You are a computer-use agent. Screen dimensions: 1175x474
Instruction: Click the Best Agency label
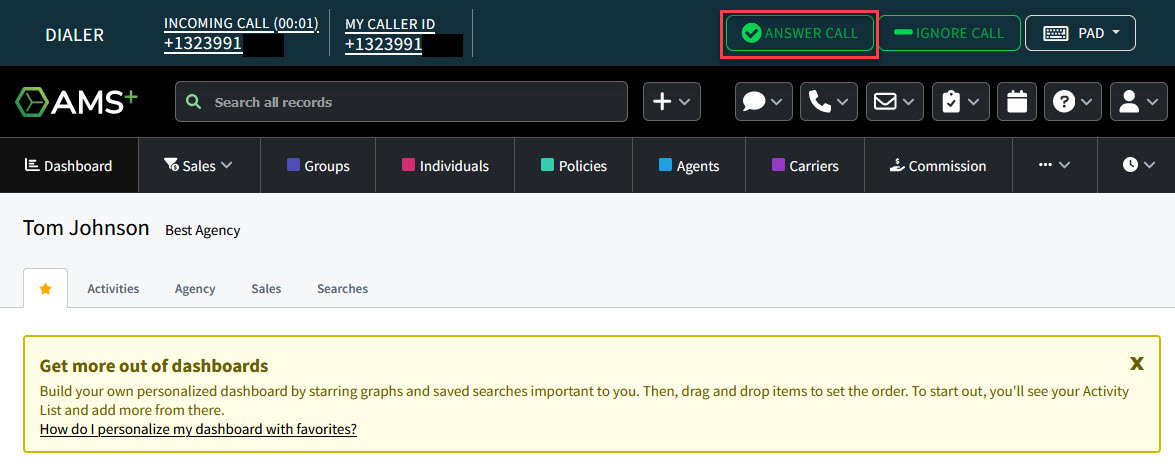(202, 231)
